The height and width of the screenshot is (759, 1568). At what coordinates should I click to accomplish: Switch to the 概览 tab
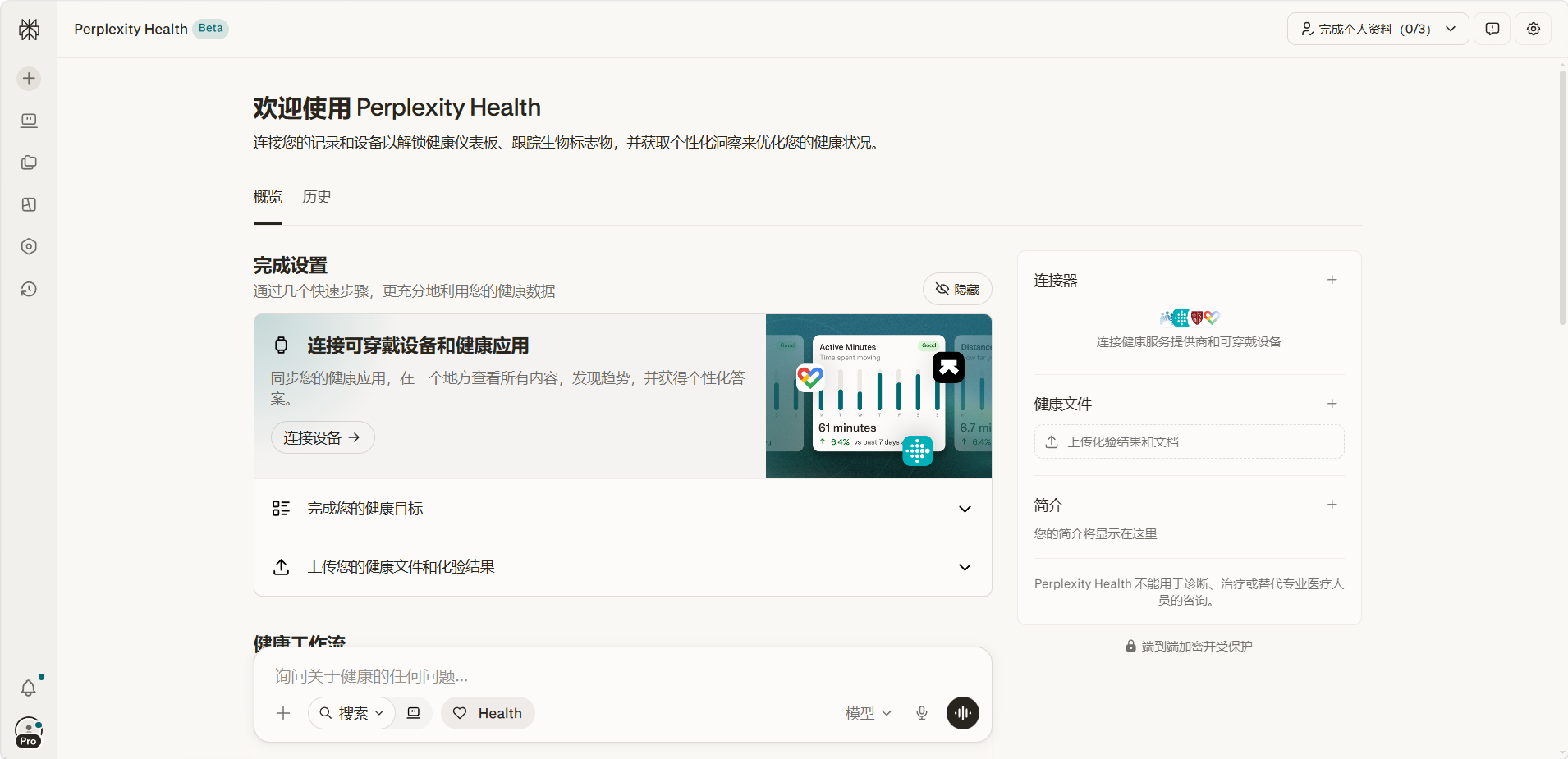coord(268,197)
